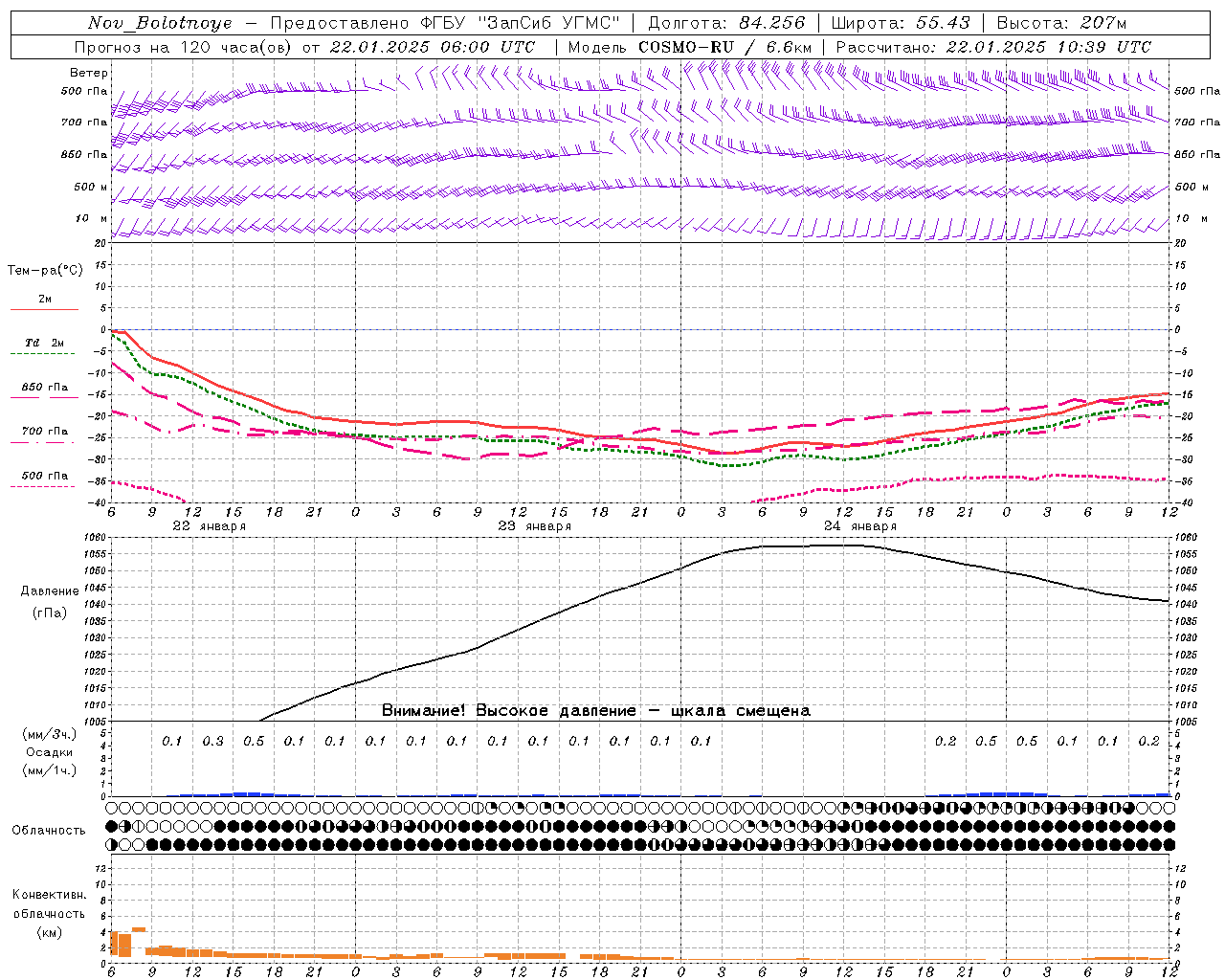The width and height of the screenshot is (1225, 980).
Task: Click the Осадки label
Action: pyautogui.click(x=50, y=753)
